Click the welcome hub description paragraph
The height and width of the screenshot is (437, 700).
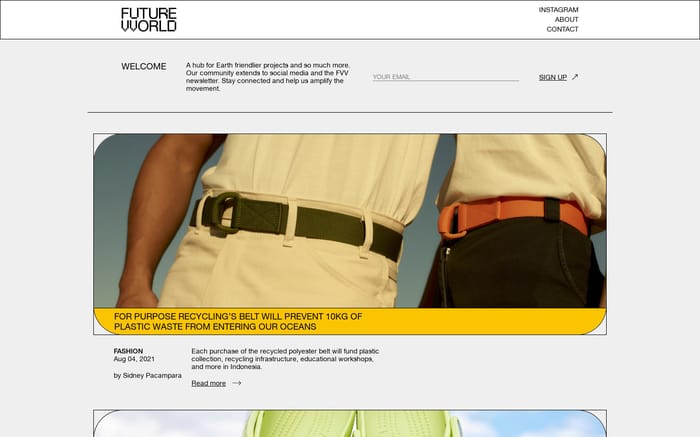pos(268,77)
